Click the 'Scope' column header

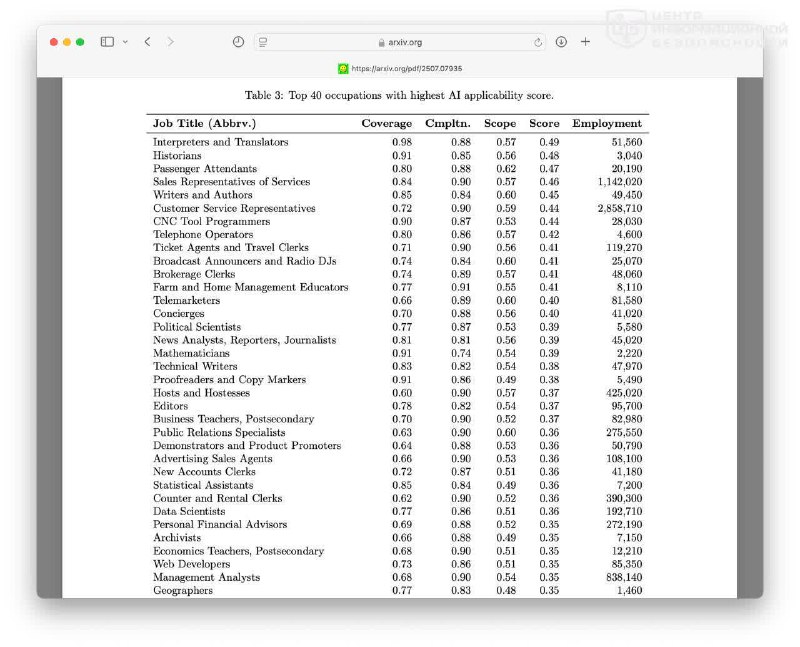pos(500,123)
